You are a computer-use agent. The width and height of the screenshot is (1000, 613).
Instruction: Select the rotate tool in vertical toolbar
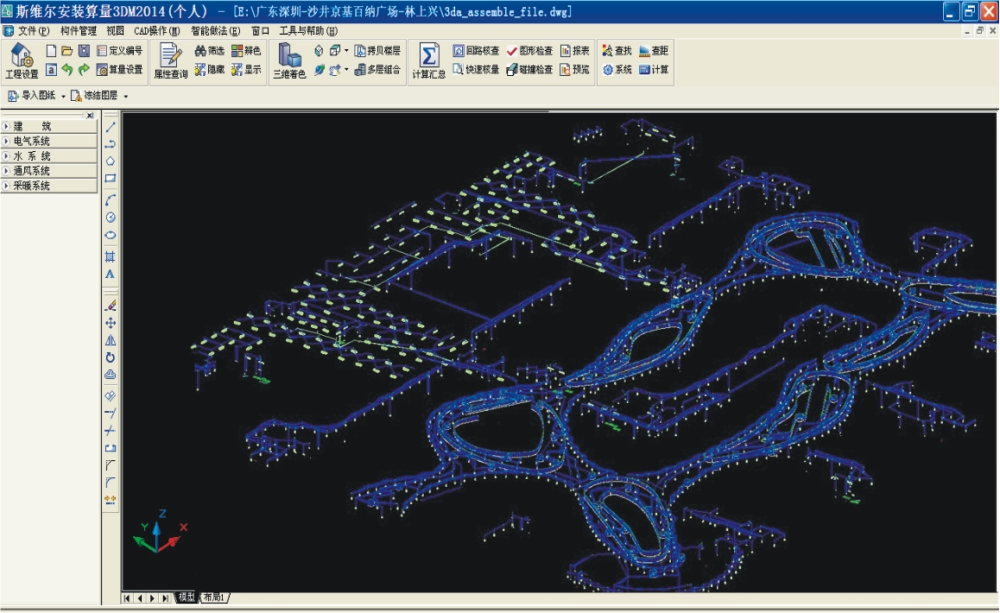point(110,357)
